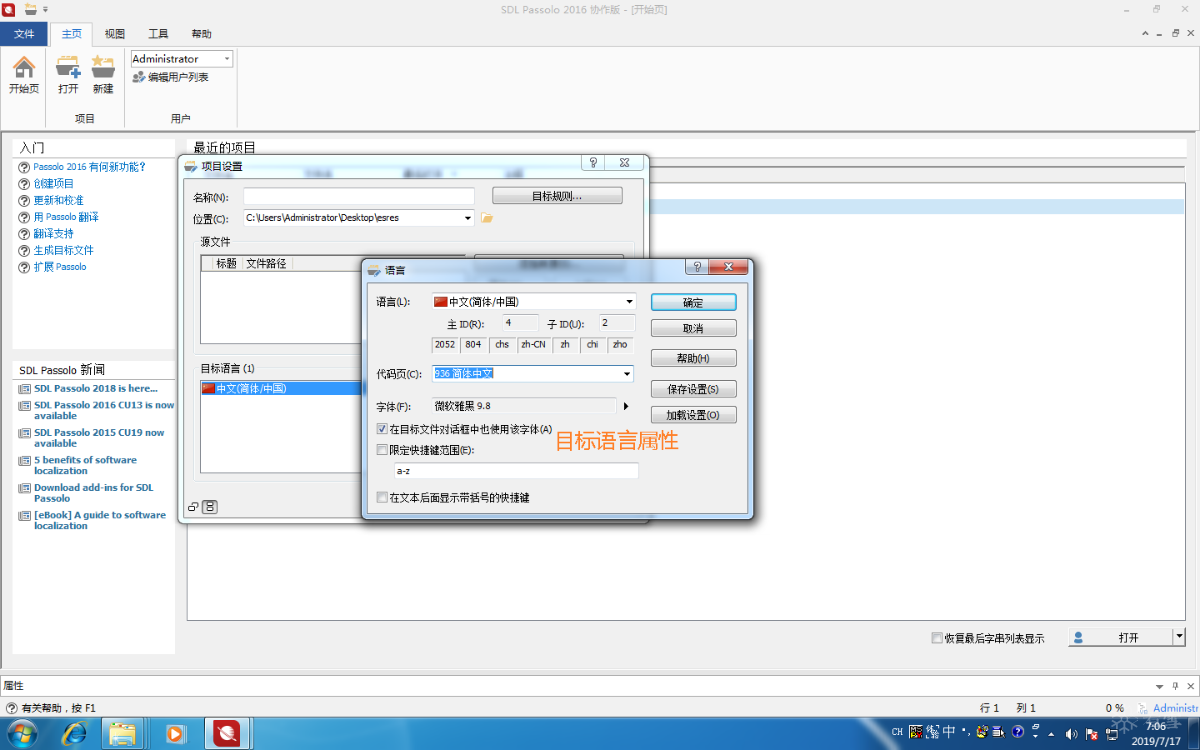Click the a-z shortcut range input field
The width and height of the screenshot is (1200, 750).
pyautogui.click(x=516, y=471)
